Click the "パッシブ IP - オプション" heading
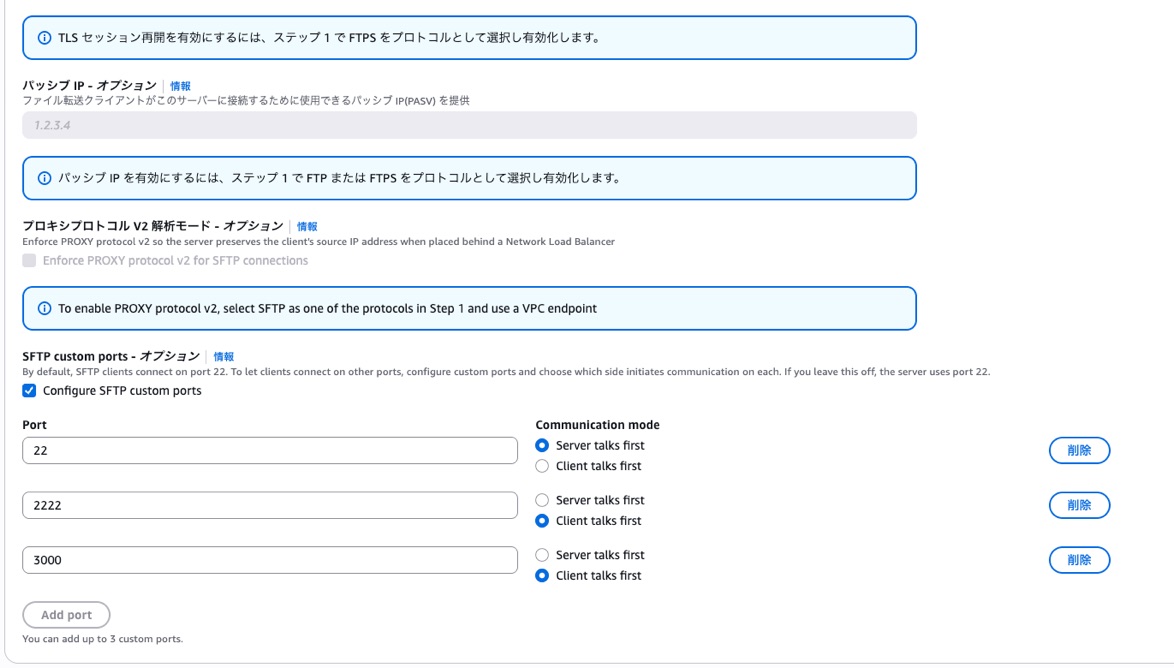 coord(90,85)
